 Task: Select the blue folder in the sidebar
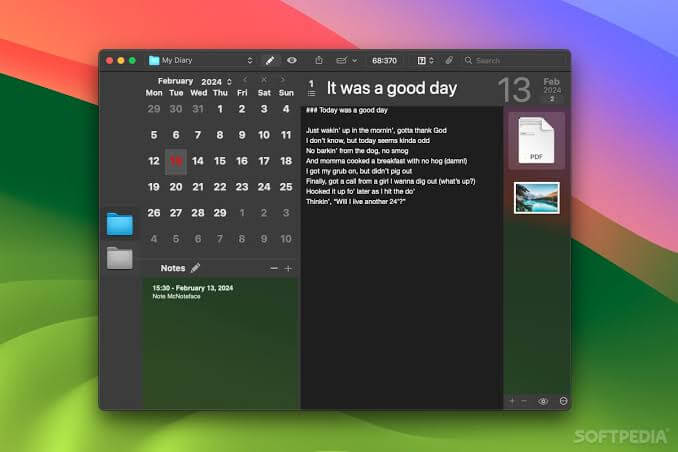coord(120,224)
